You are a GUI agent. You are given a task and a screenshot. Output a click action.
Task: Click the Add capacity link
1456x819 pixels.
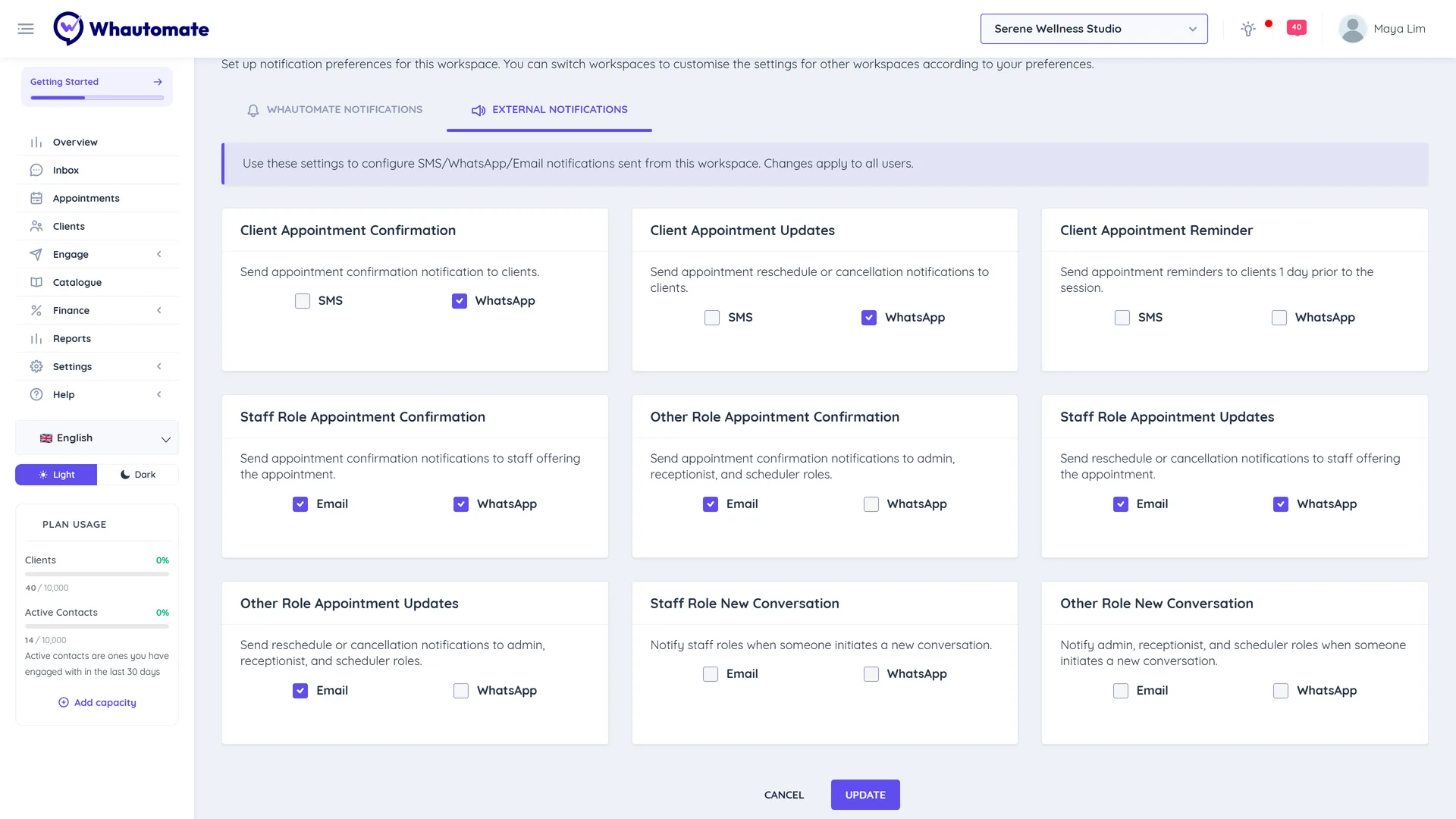tap(97, 703)
